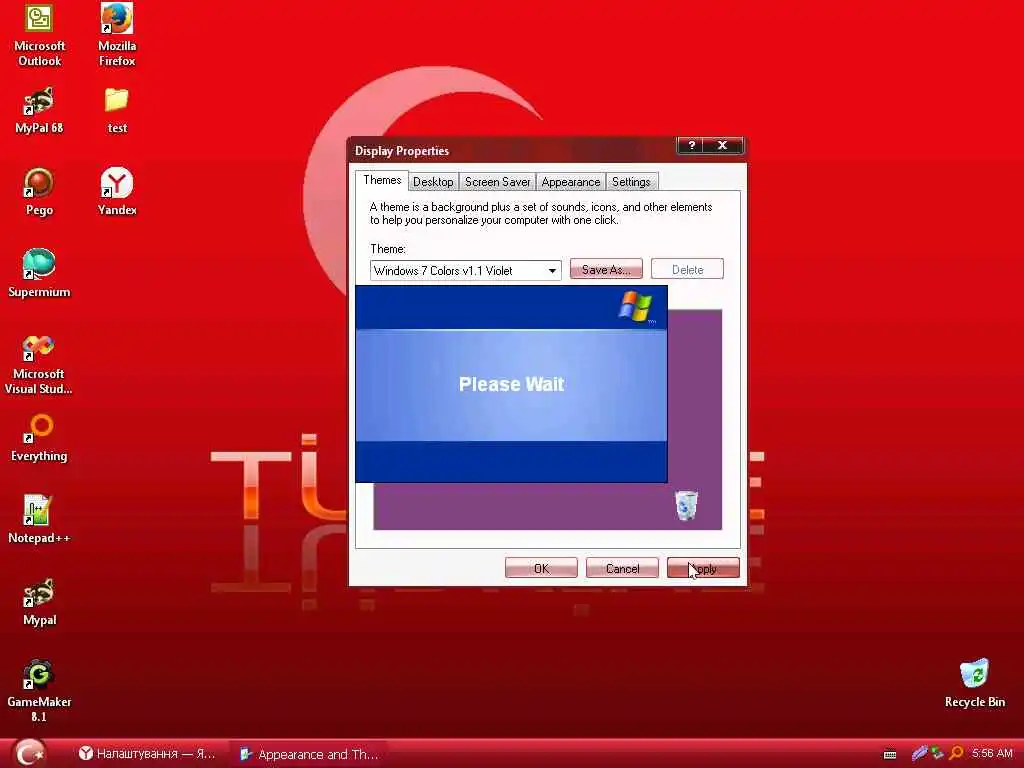This screenshot has width=1024, height=768.
Task: Click the 5:56 AM taskbar clock
Action: click(x=992, y=753)
